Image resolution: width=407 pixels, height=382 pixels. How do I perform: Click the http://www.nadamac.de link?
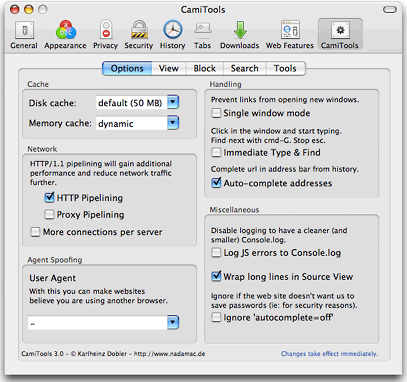(x=169, y=354)
